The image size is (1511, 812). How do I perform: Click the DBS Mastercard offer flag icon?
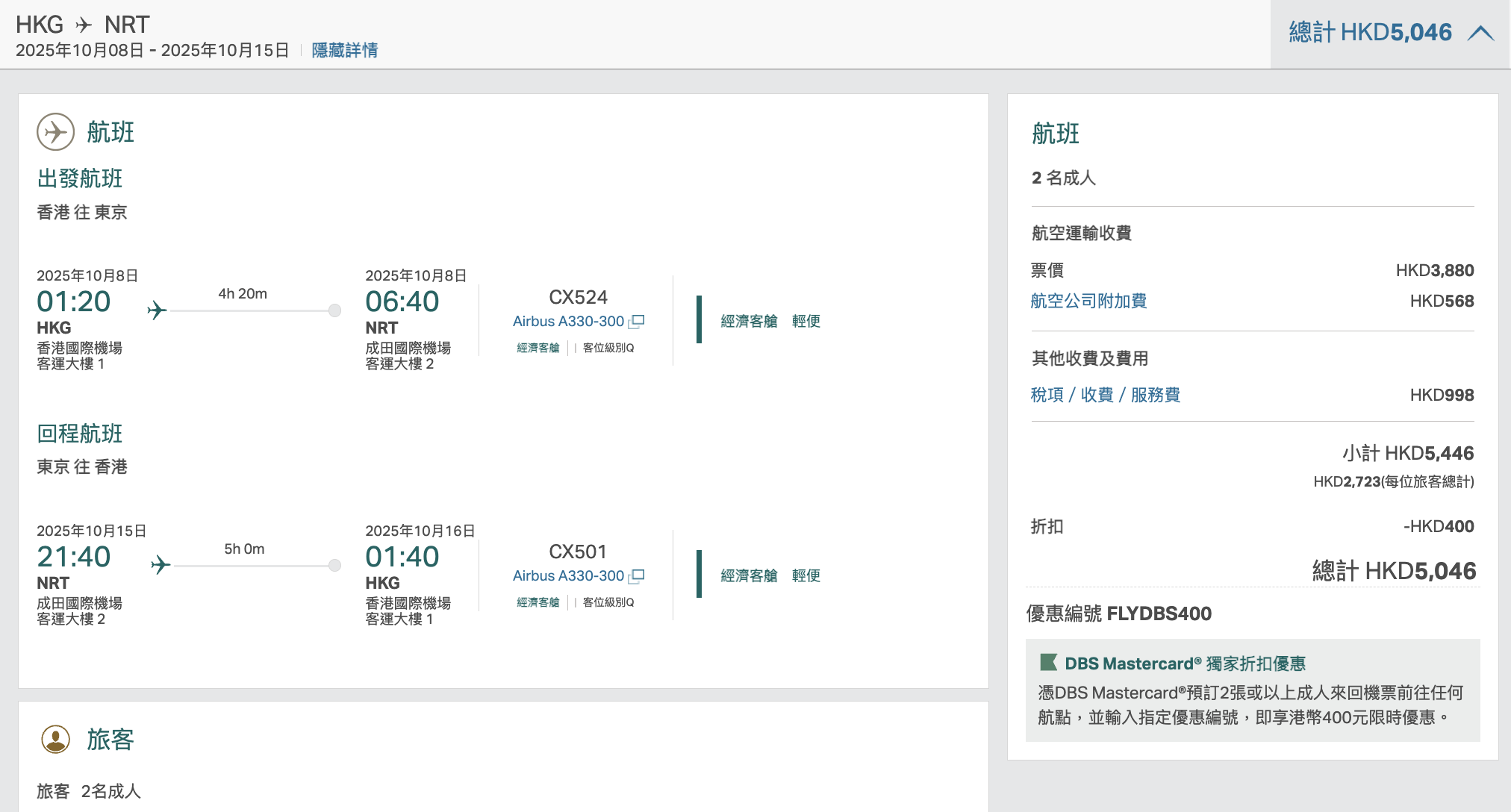tap(1048, 662)
